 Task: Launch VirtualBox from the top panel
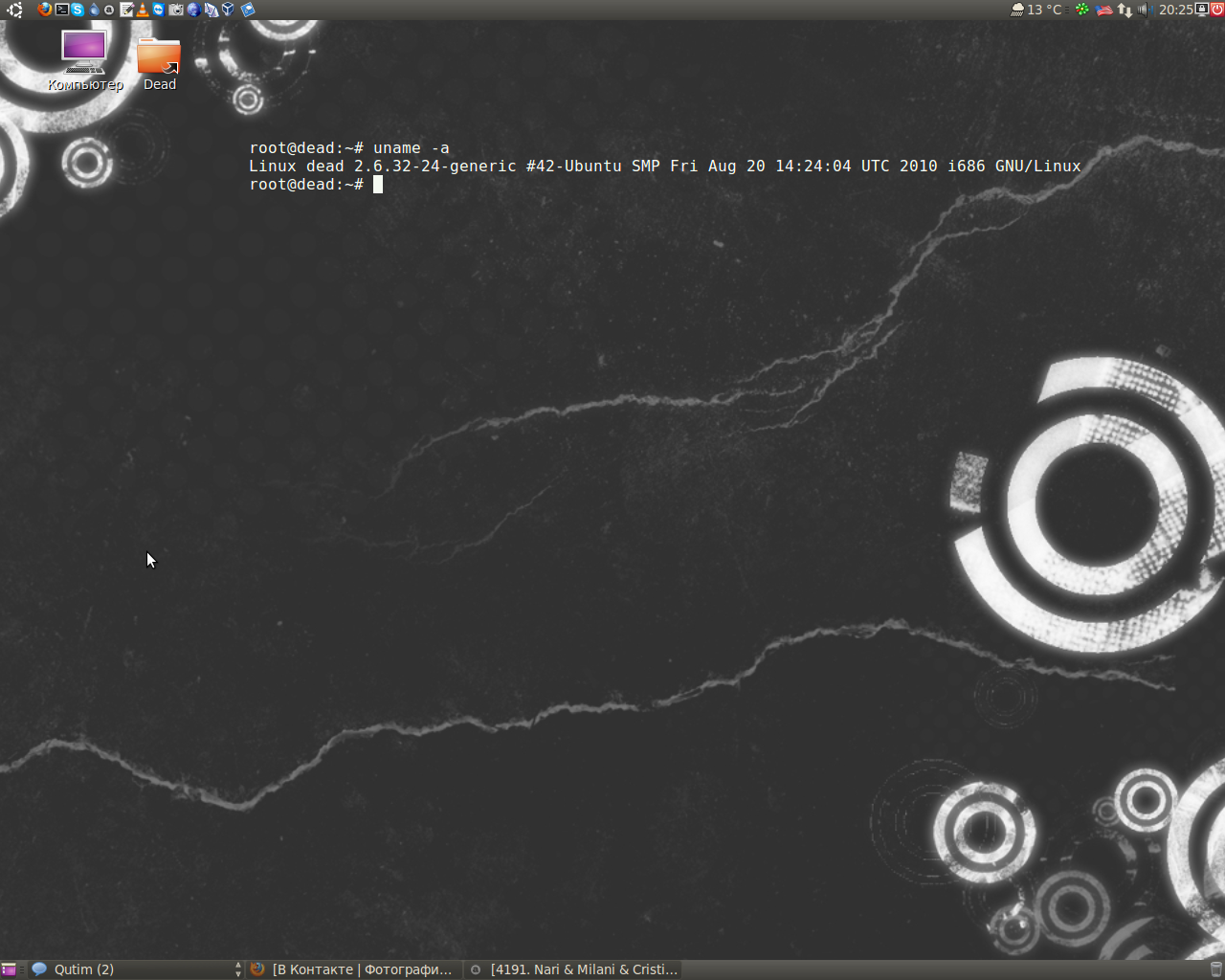pyautogui.click(x=228, y=10)
